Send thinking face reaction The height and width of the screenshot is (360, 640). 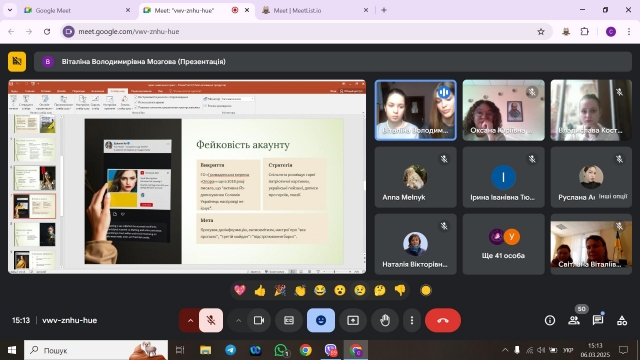(380, 290)
